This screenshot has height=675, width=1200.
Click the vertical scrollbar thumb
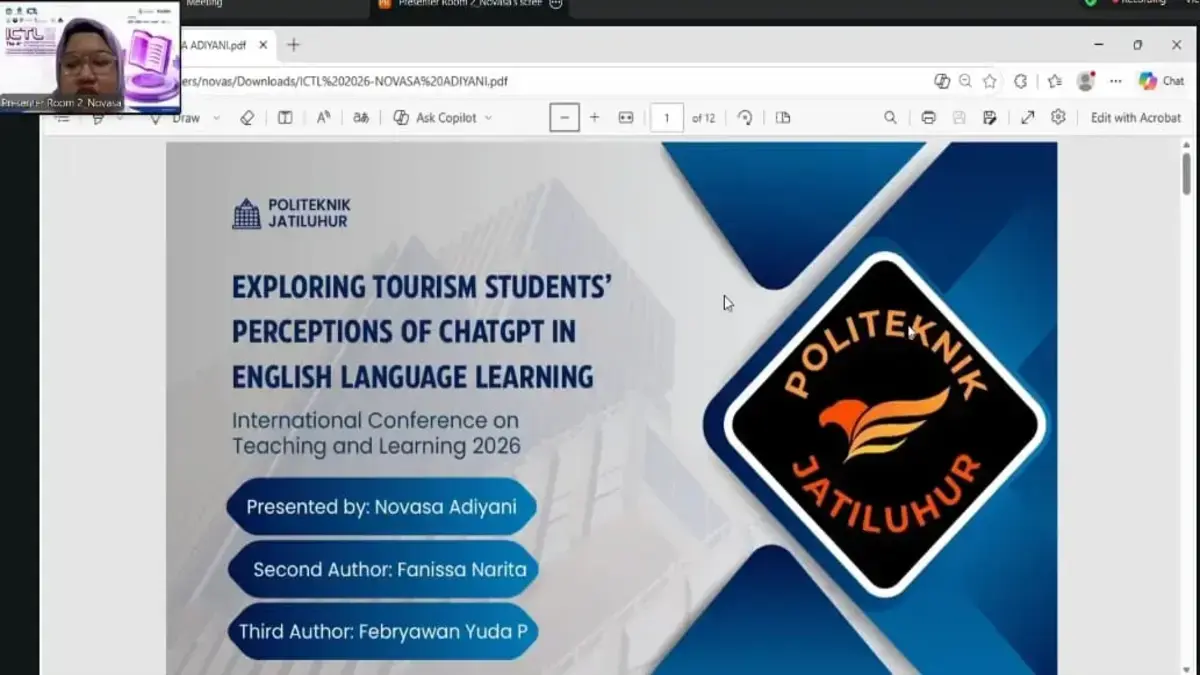tap(1186, 172)
